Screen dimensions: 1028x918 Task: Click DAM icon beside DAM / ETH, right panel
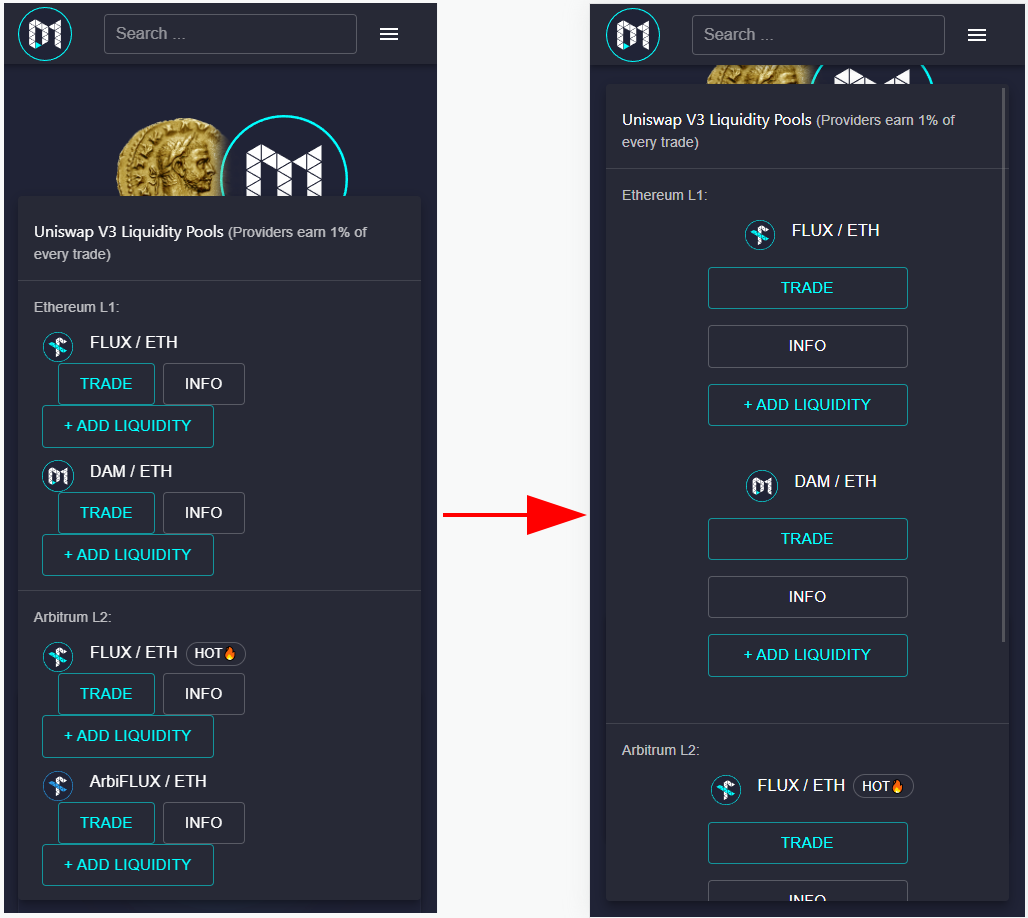[762, 486]
